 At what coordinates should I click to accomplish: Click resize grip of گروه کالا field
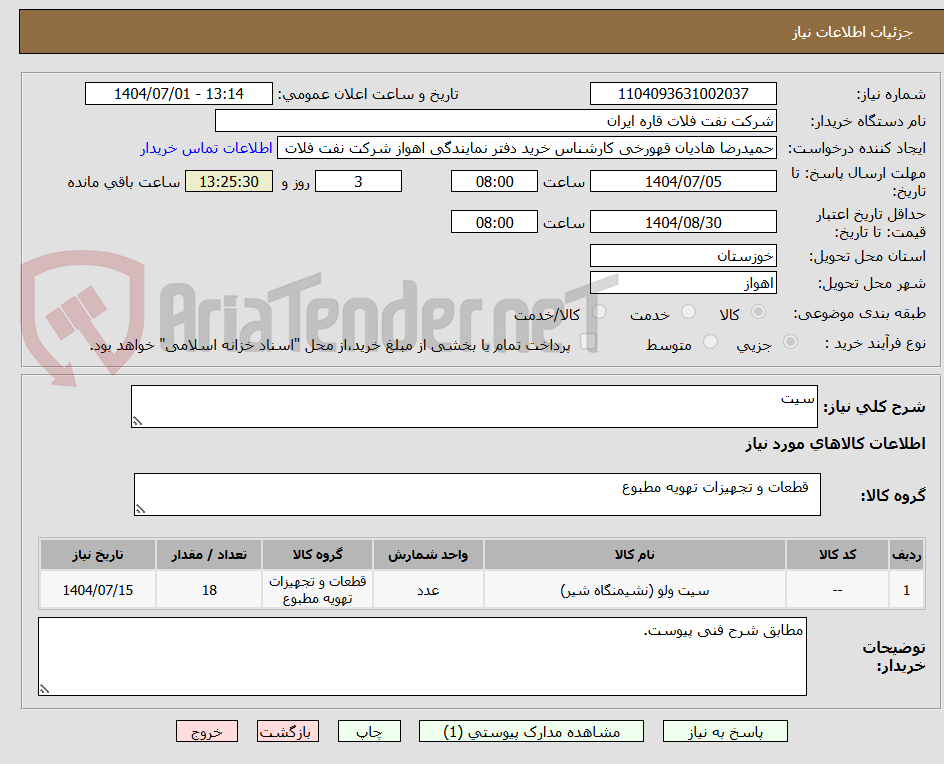click(143, 510)
